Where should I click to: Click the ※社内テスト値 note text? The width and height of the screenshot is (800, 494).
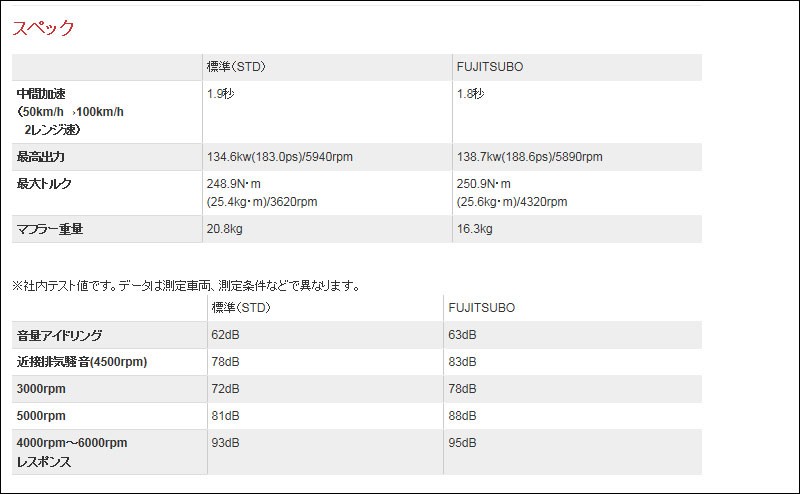point(186,285)
